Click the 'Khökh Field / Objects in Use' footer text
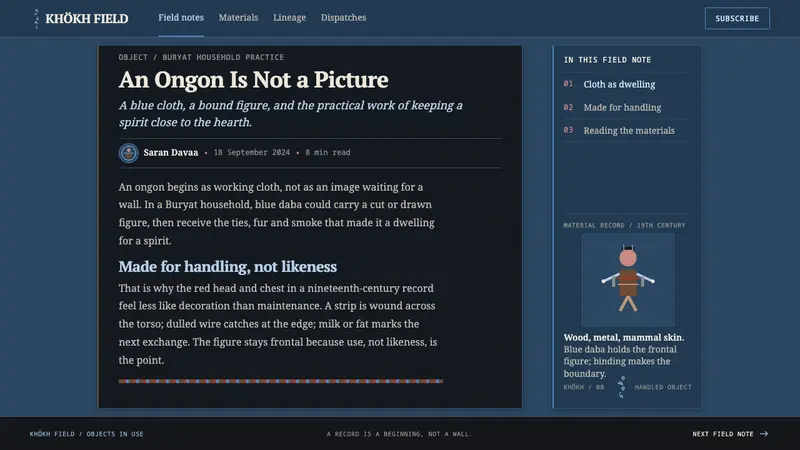Image resolution: width=800 pixels, height=450 pixels. (x=87, y=434)
